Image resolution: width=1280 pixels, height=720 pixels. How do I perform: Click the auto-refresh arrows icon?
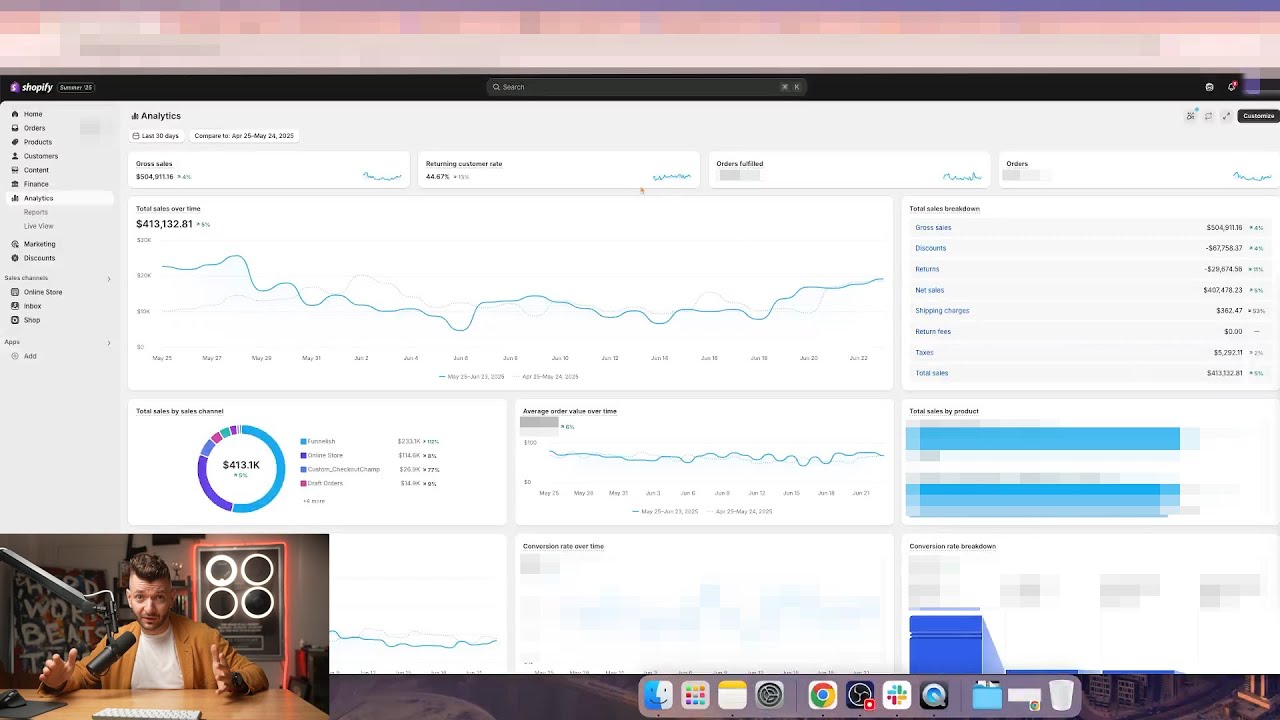coord(1208,116)
